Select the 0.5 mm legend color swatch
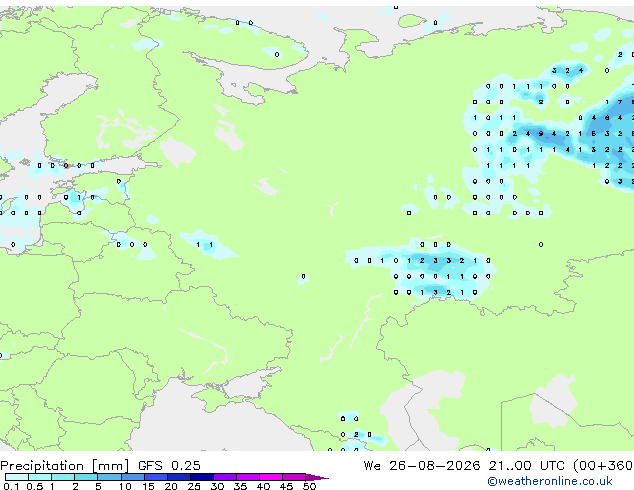Viewport: 634px width, 490px height. [40, 477]
